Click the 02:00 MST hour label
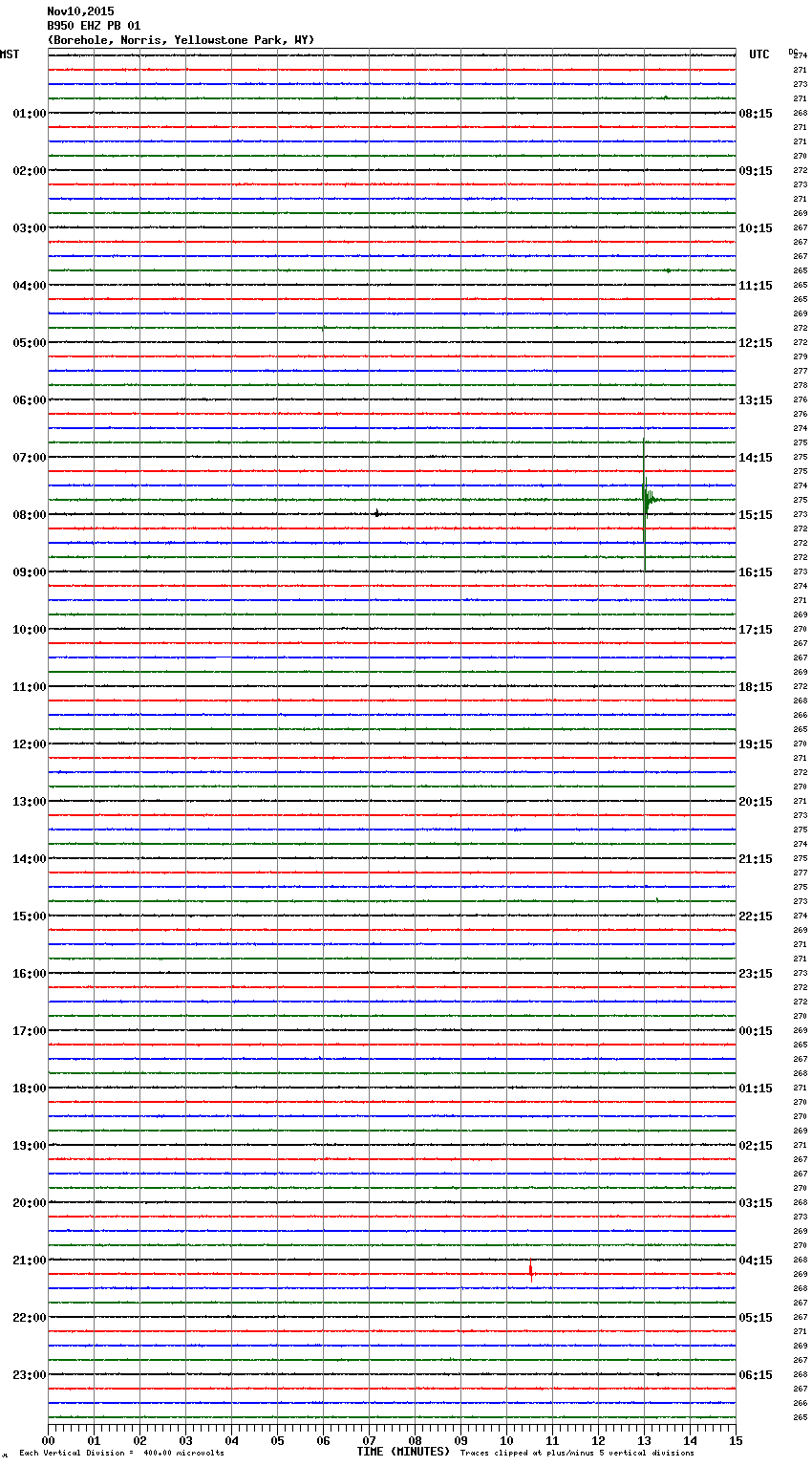812x1466 pixels. (30, 170)
